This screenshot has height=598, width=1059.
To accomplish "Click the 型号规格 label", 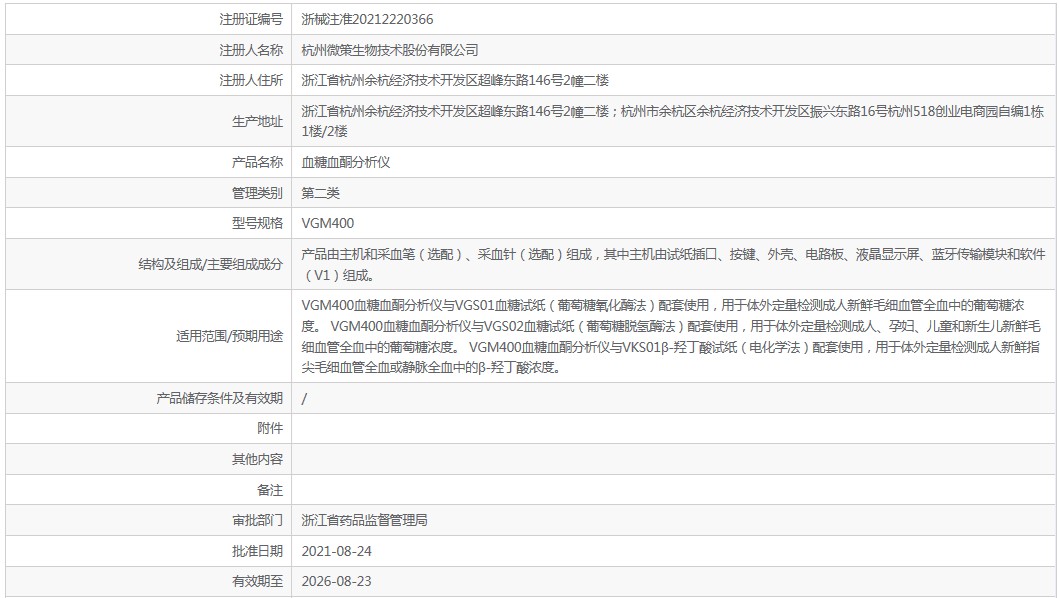I will click(x=257, y=223).
